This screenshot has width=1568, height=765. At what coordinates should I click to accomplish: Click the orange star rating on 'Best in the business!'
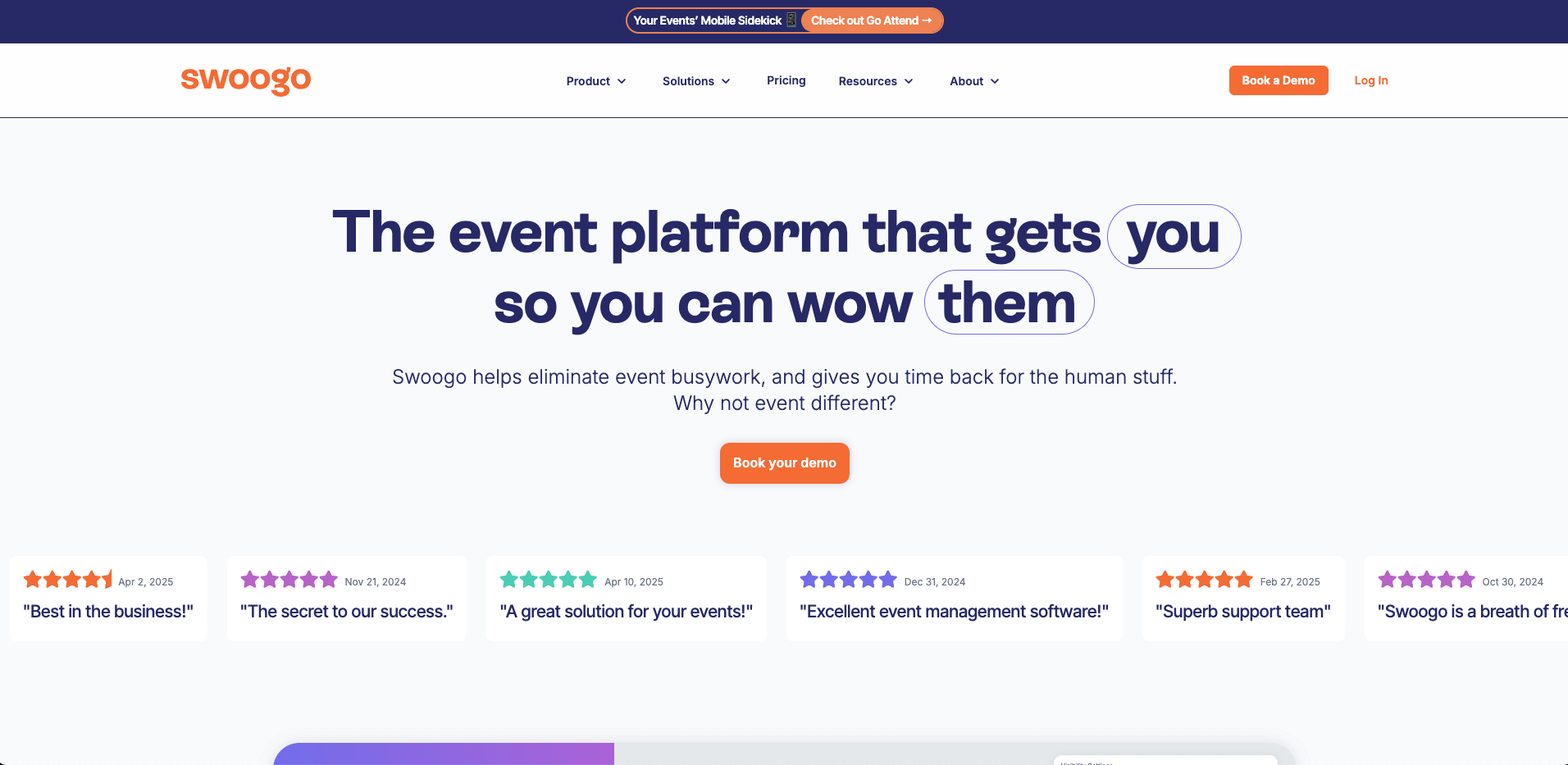(69, 579)
